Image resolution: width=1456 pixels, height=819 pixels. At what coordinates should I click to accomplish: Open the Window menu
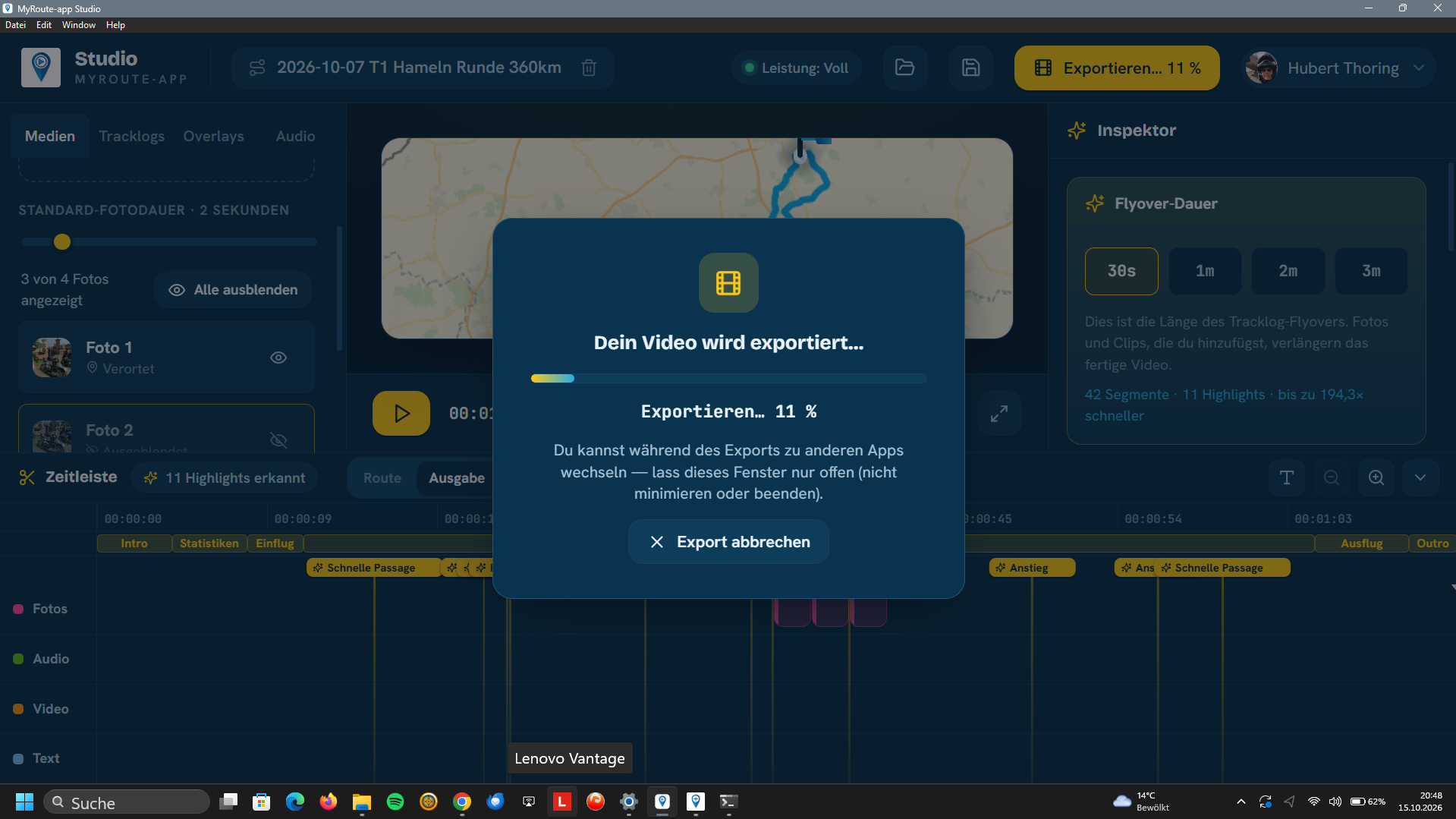[x=79, y=25]
